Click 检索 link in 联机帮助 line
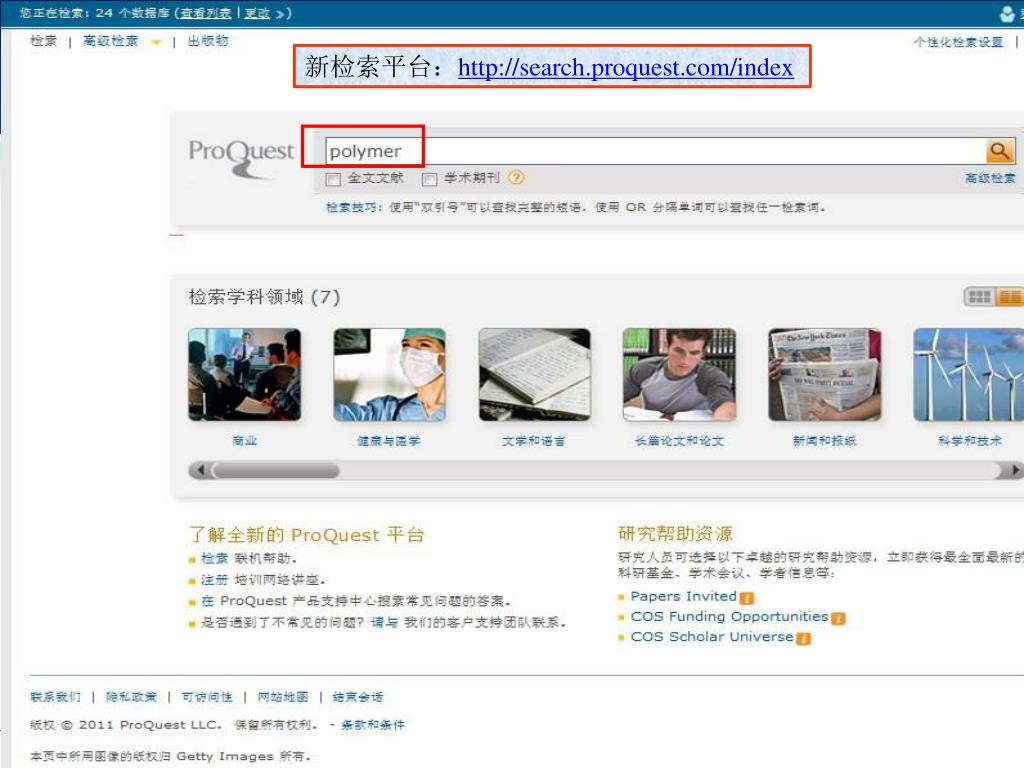The width and height of the screenshot is (1024, 768). tap(215, 558)
